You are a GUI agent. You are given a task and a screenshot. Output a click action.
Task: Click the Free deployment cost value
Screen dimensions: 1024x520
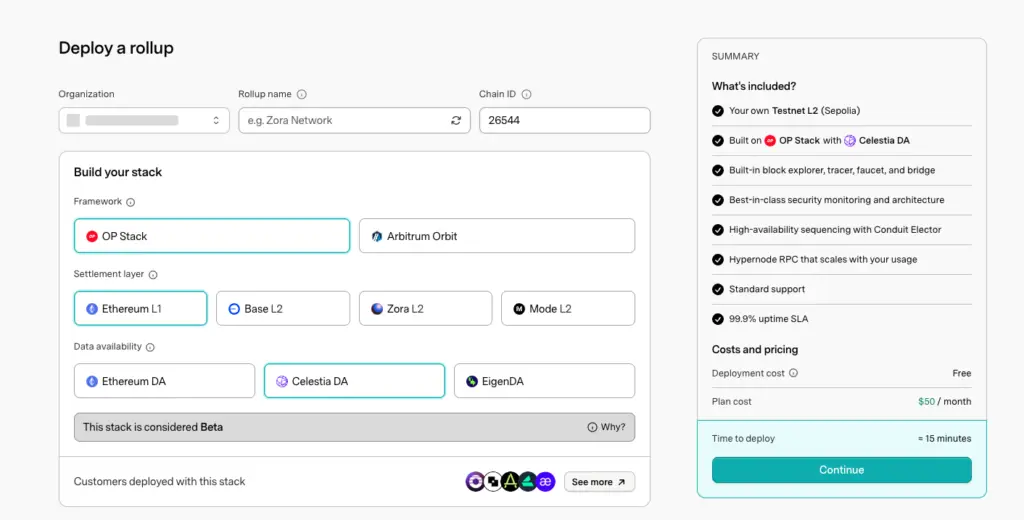(961, 373)
